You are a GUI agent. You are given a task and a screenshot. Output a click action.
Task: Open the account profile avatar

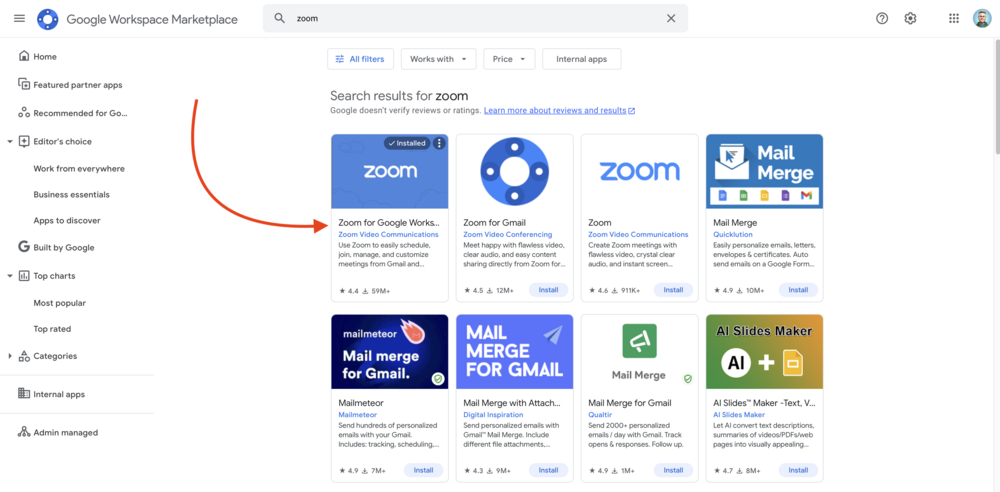click(x=982, y=19)
